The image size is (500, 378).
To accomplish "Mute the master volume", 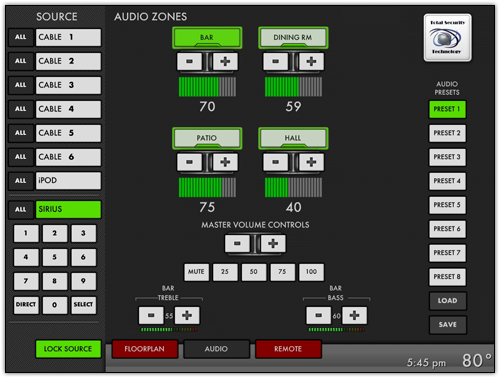I will click(x=196, y=272).
